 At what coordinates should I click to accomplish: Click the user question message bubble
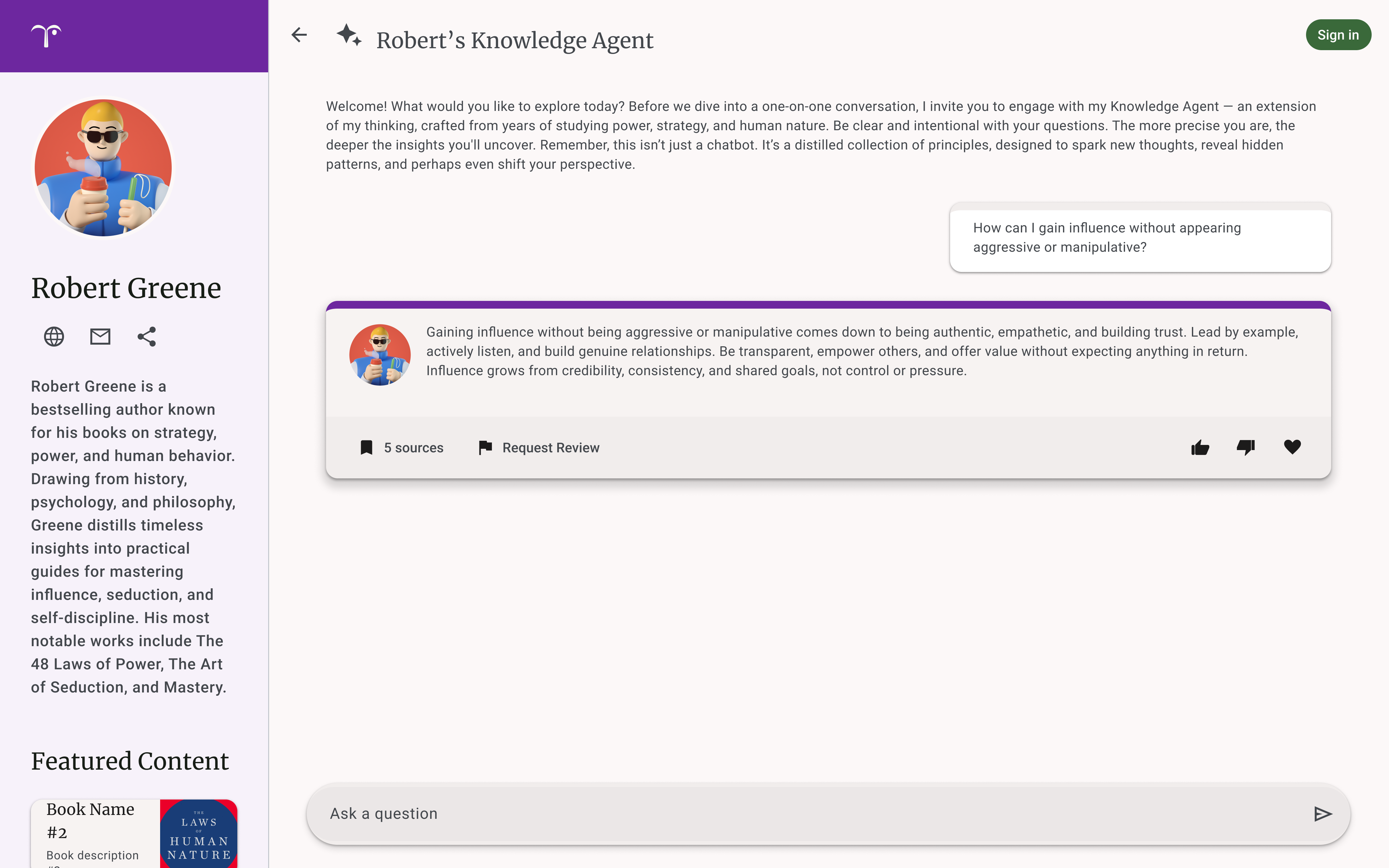(1140, 238)
